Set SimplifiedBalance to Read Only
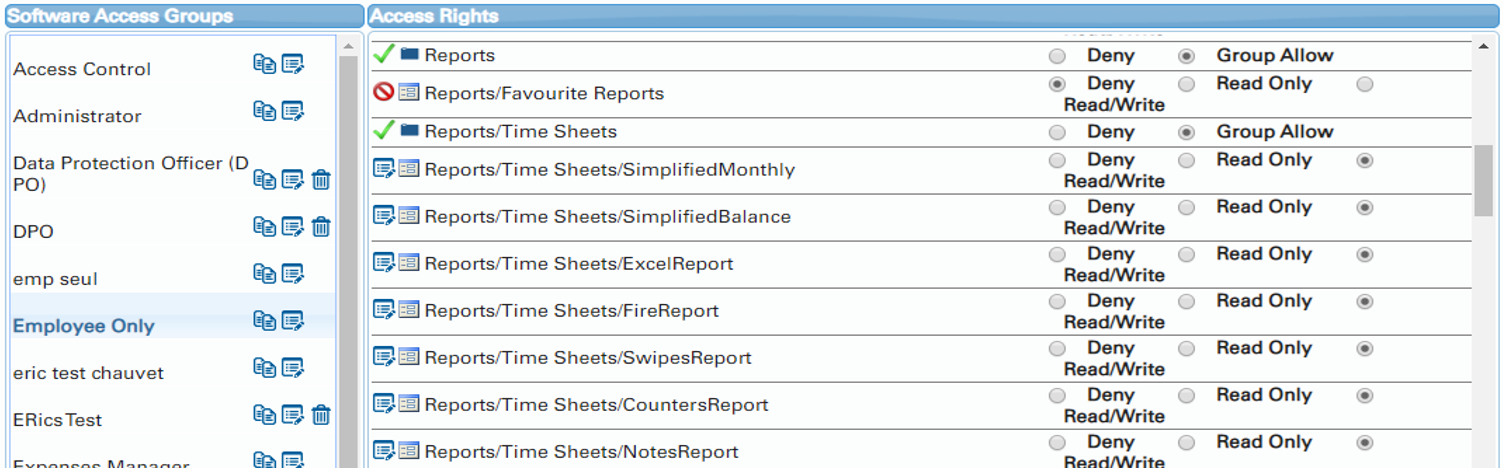The width and height of the screenshot is (1503, 471). [1186, 208]
